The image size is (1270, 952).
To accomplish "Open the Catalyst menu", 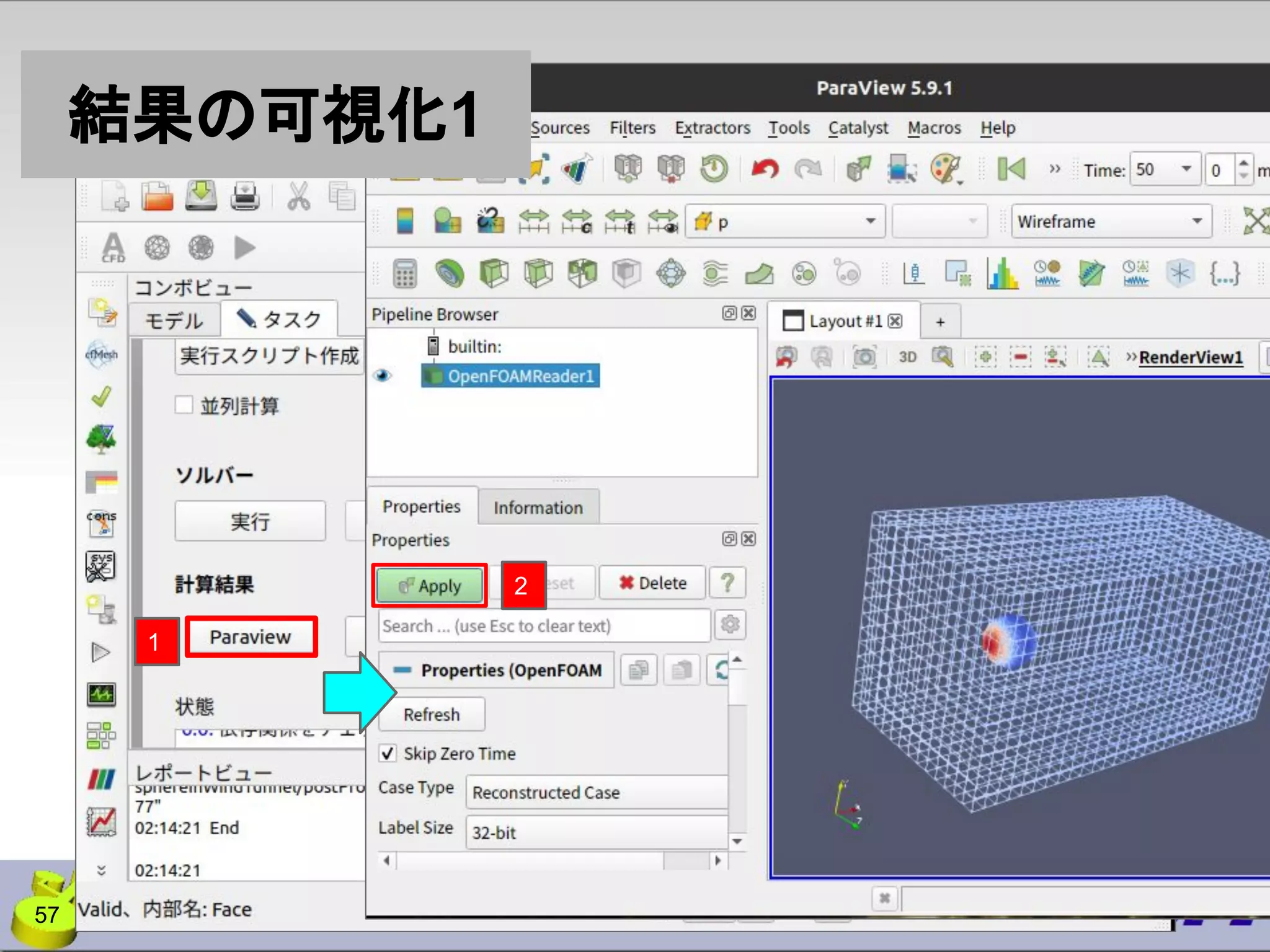I will click(858, 128).
